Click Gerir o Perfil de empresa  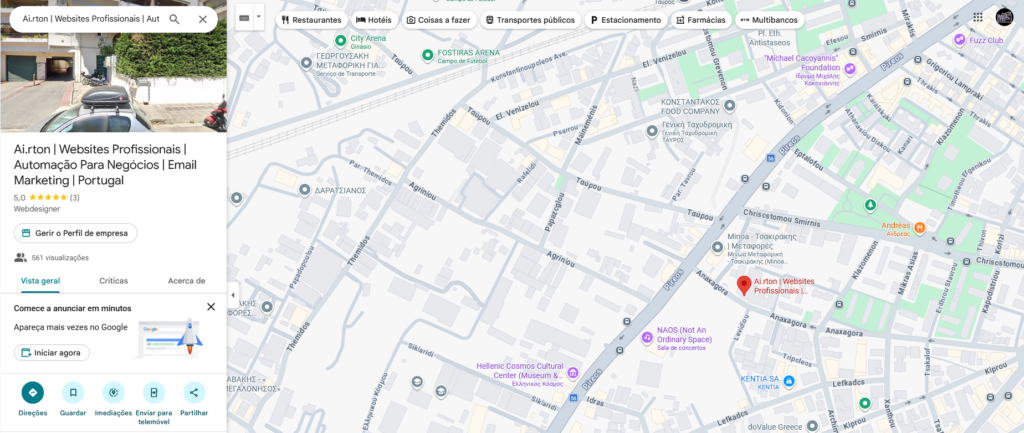(x=76, y=233)
